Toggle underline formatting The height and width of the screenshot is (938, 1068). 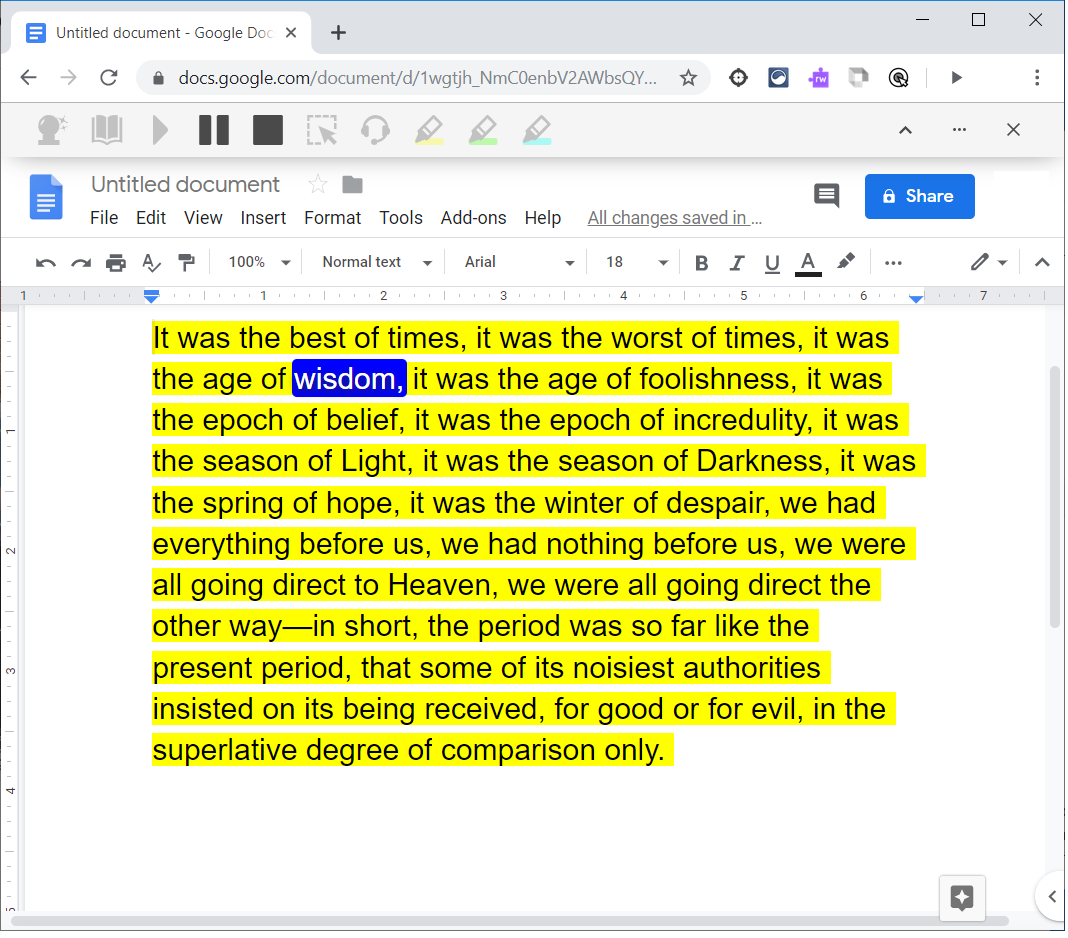772,262
